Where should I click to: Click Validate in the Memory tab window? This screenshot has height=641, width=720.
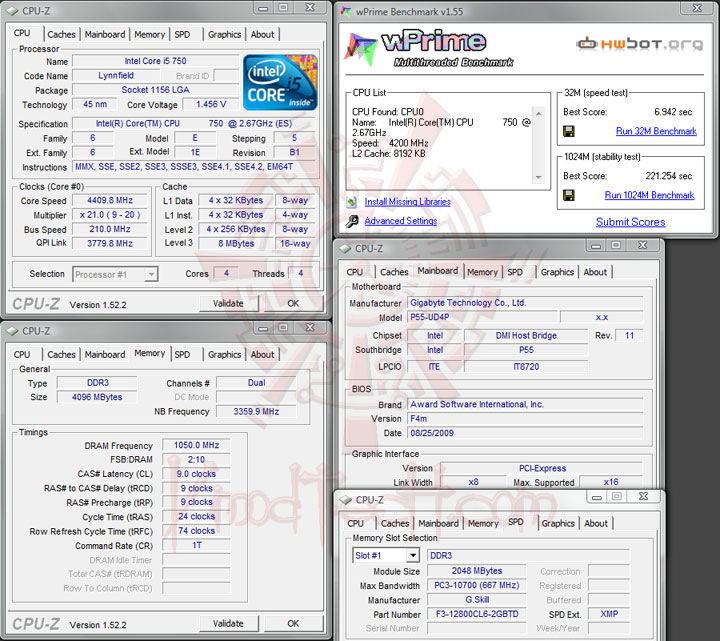229,624
